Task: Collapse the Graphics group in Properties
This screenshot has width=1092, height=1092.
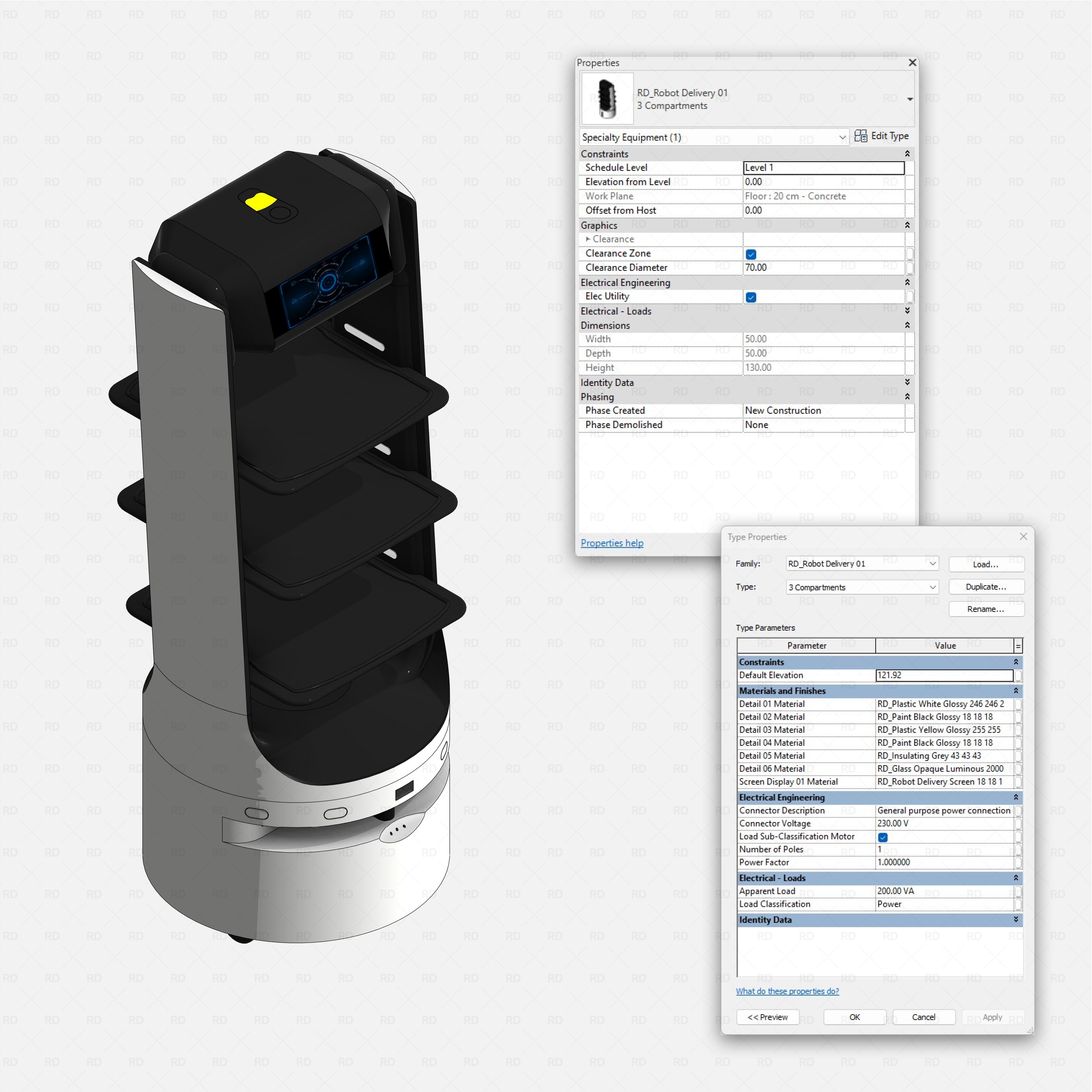Action: [x=907, y=225]
